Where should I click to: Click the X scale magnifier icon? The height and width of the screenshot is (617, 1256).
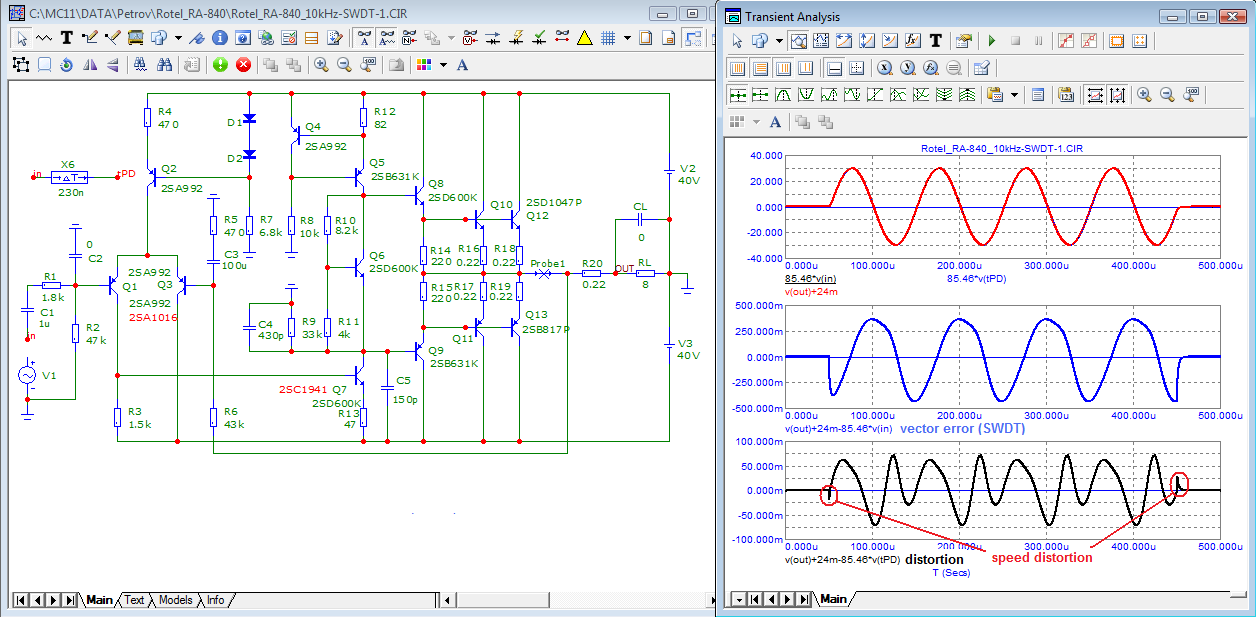(885, 68)
